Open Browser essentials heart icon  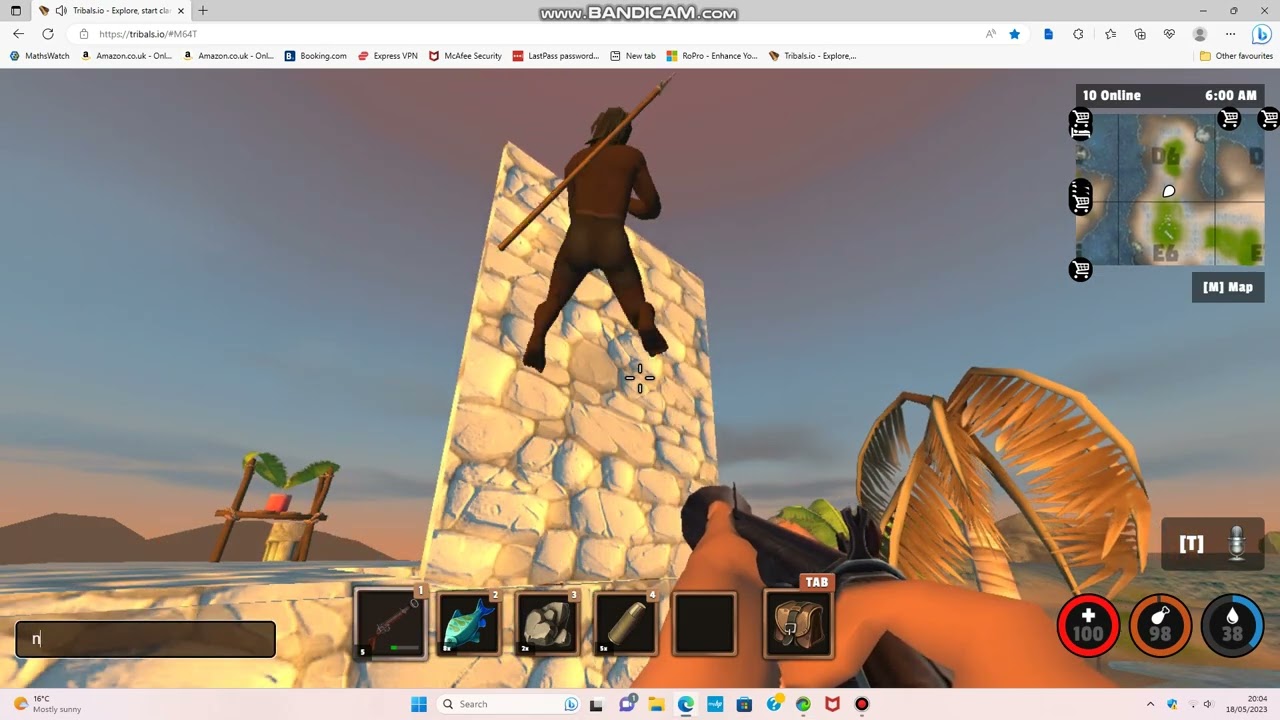(x=1169, y=34)
